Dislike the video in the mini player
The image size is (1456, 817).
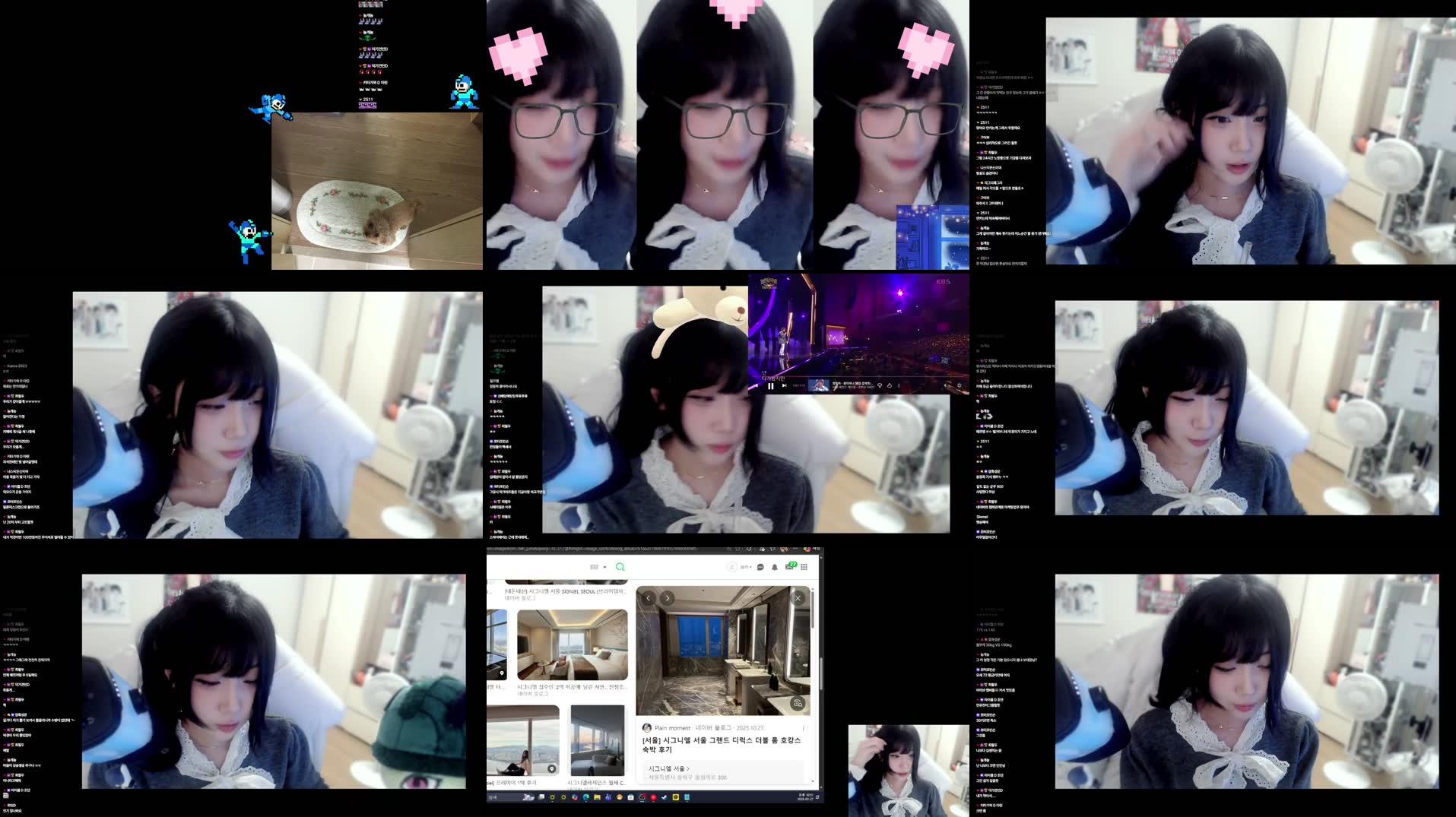click(x=890, y=386)
